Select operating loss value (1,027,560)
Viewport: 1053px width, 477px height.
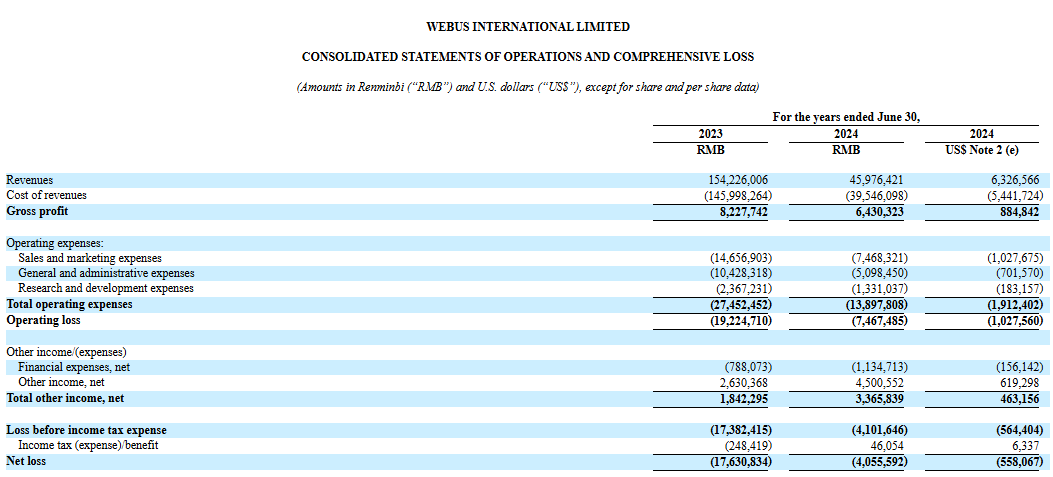(x=1015, y=320)
